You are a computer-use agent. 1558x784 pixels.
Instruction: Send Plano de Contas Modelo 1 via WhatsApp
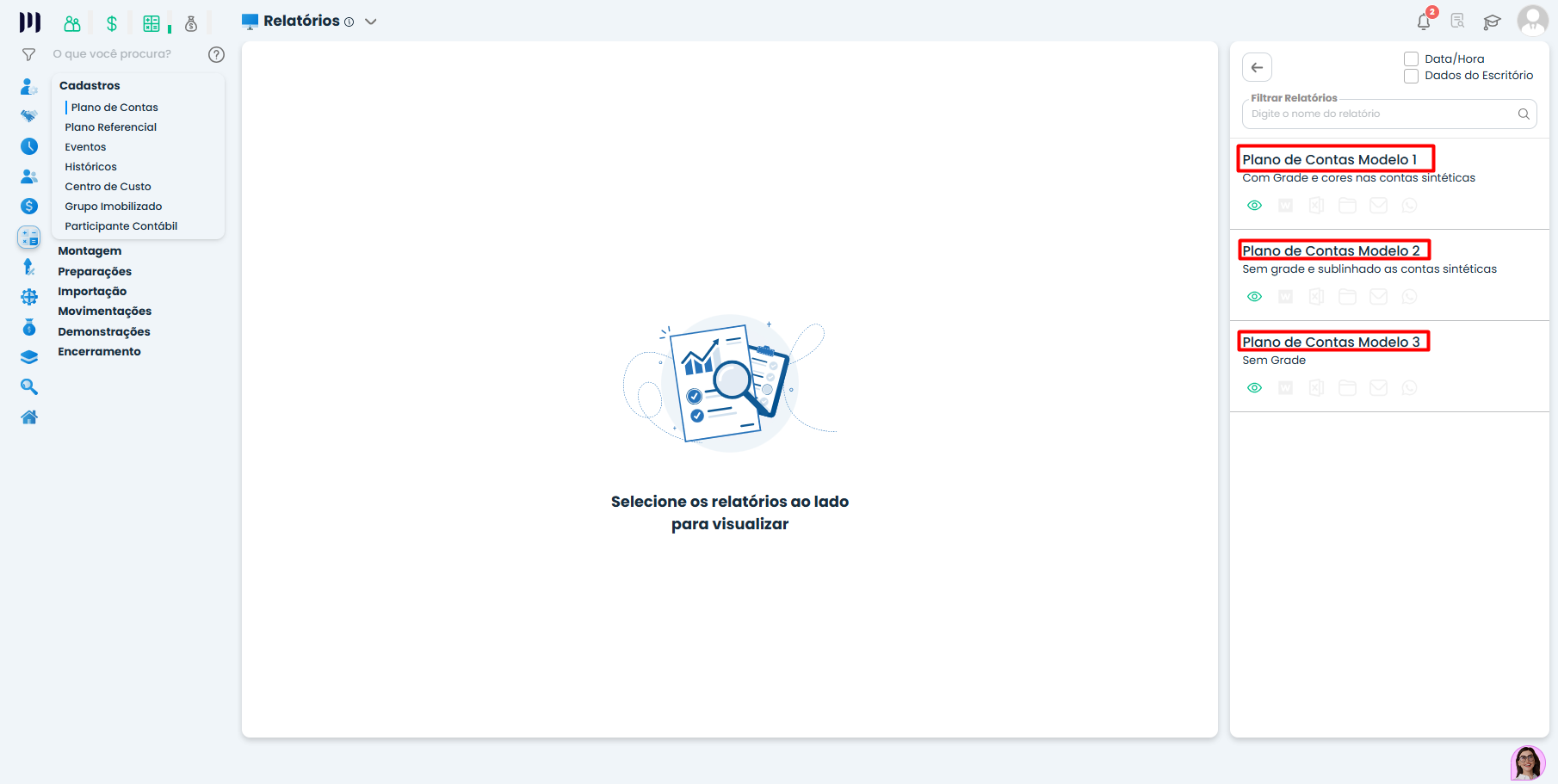pos(1409,206)
